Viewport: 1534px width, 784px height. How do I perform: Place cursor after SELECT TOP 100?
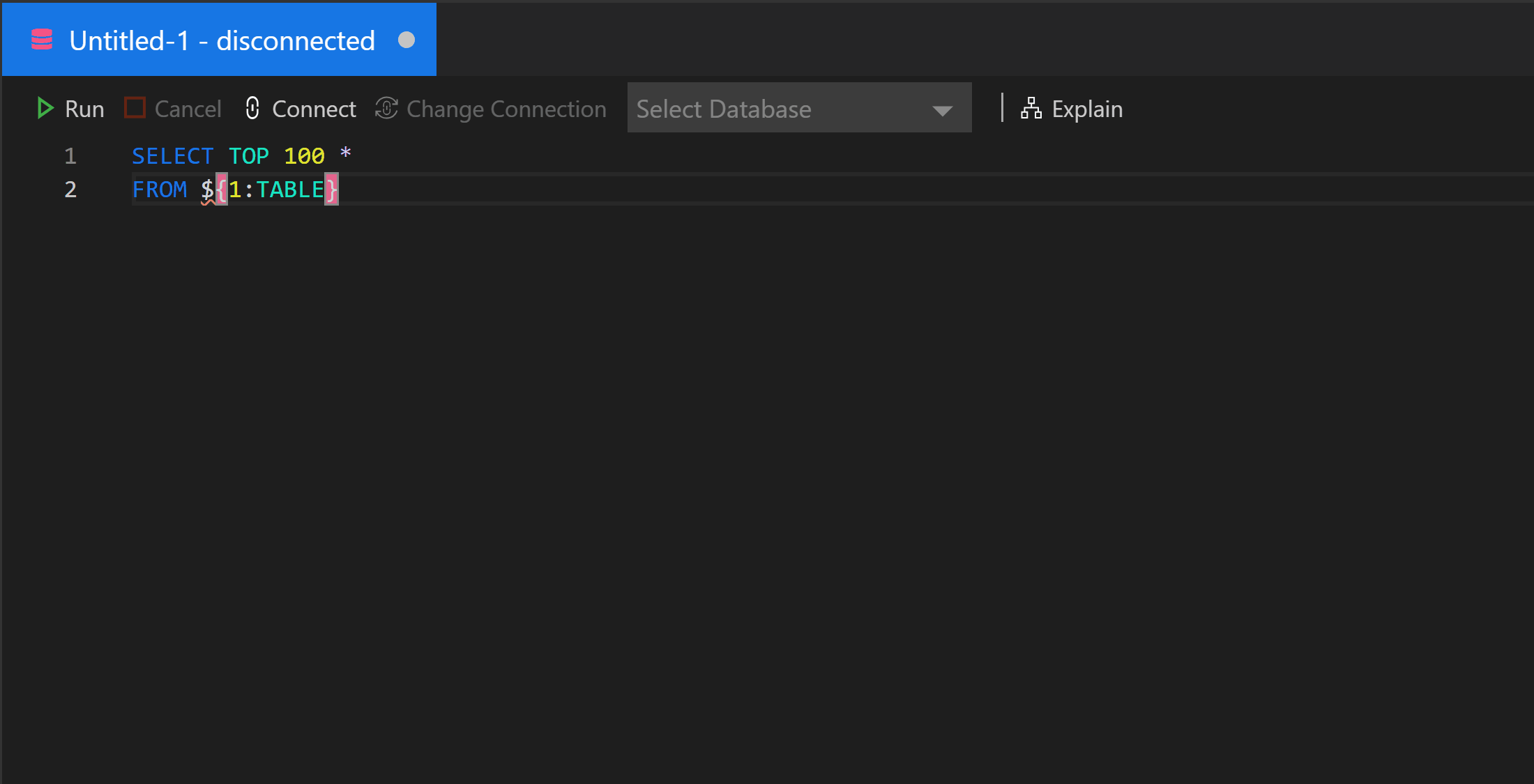[x=326, y=155]
